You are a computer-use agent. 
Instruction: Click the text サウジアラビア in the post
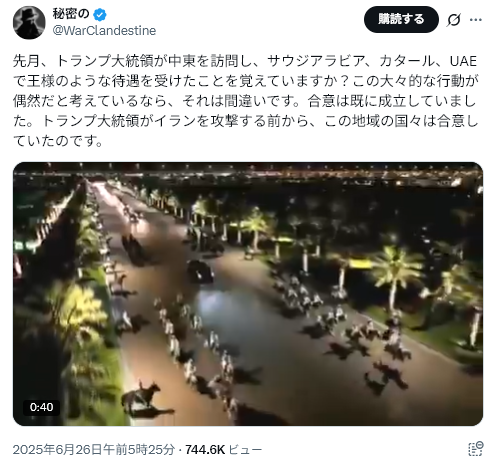pyautogui.click(x=316, y=61)
